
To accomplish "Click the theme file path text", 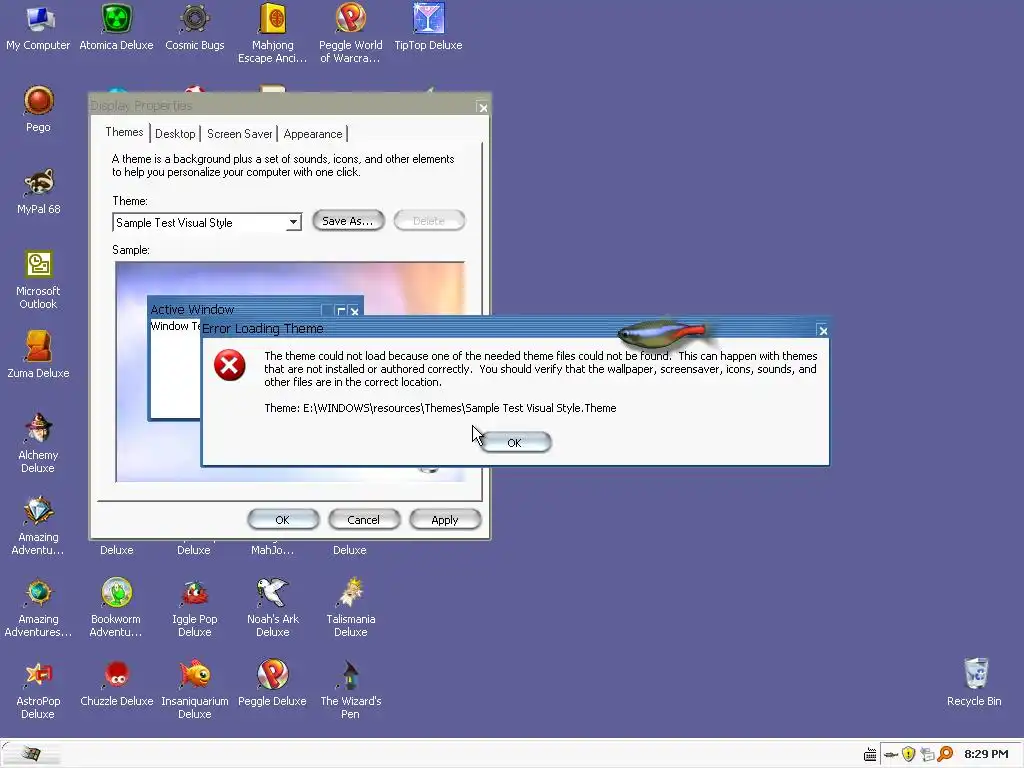I will coord(440,408).
